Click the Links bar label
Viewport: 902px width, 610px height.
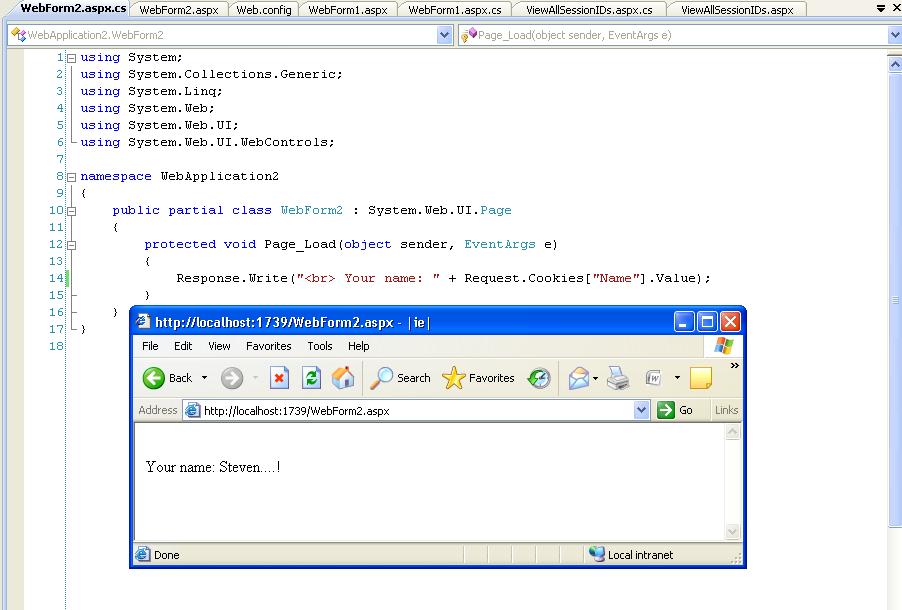pyautogui.click(x=726, y=410)
